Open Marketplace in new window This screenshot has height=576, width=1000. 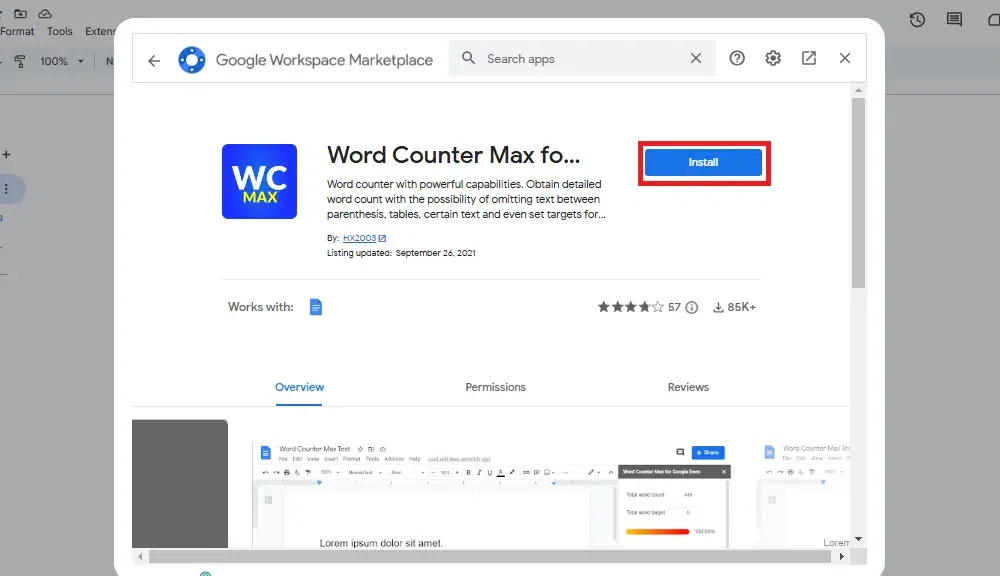(x=809, y=58)
